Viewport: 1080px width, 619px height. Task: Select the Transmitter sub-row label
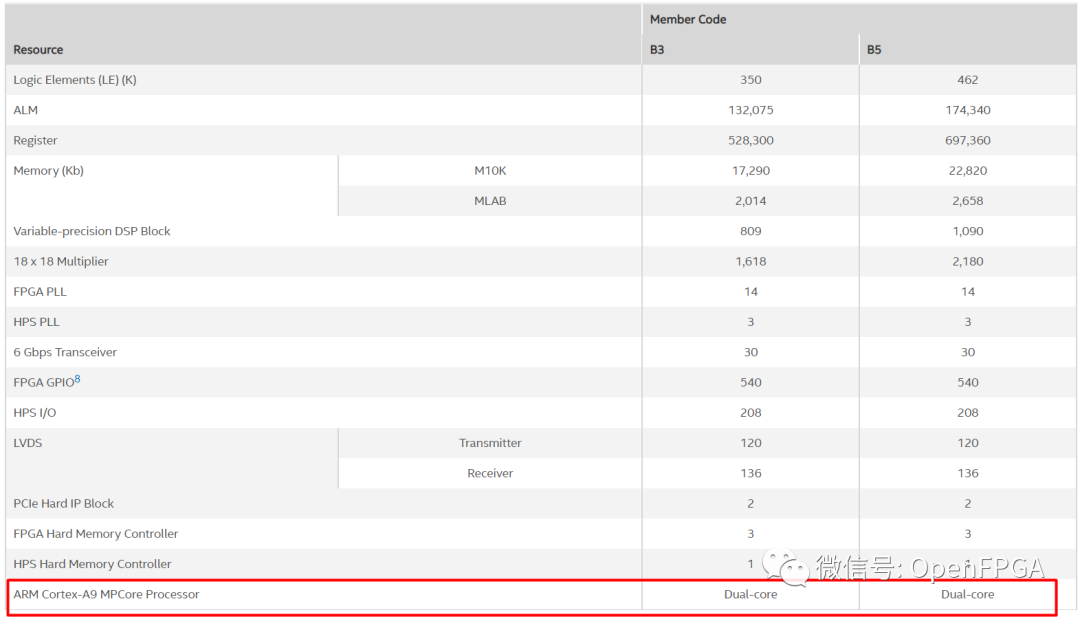coord(490,443)
